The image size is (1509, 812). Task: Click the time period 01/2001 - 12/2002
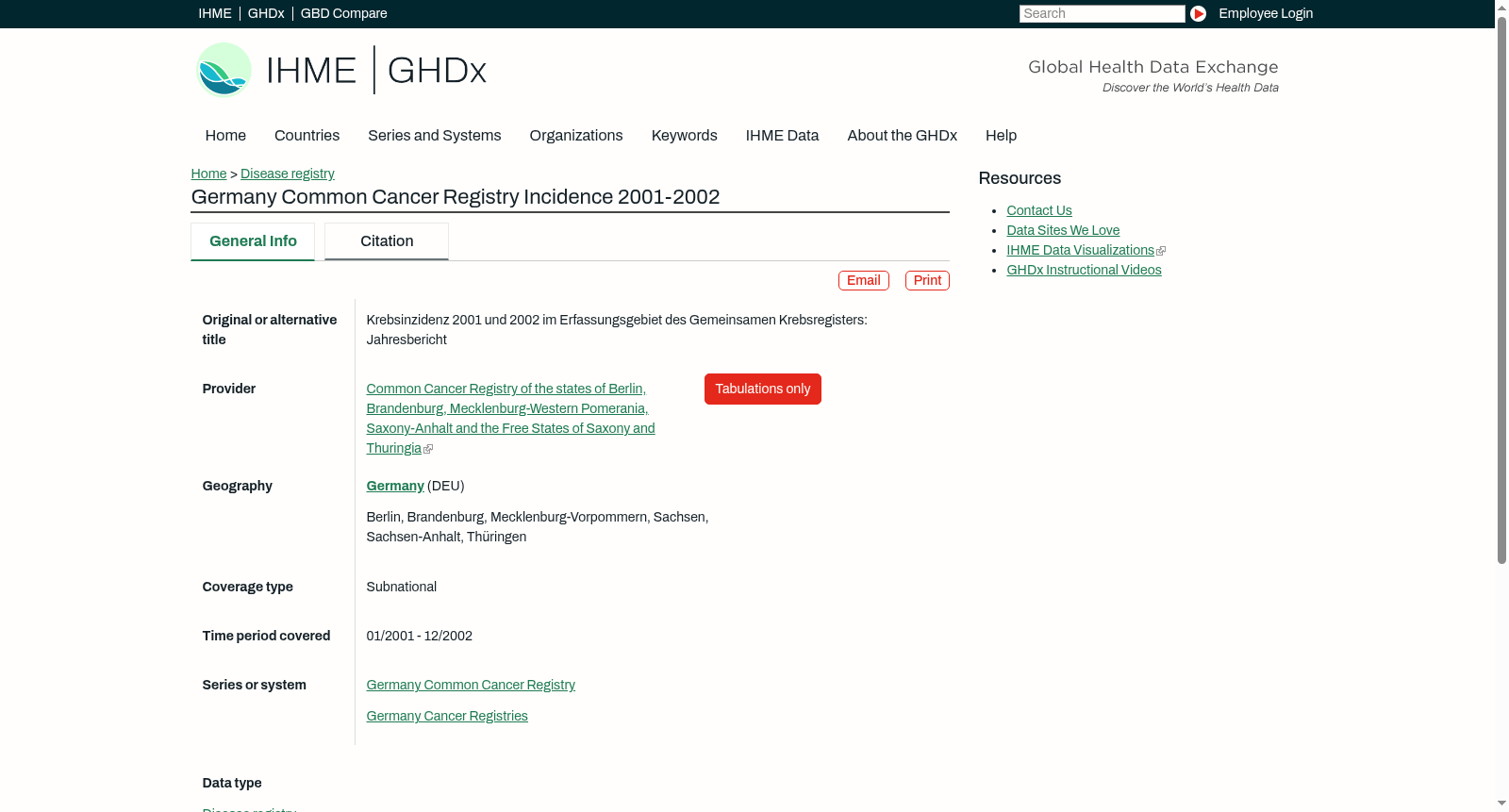click(420, 636)
